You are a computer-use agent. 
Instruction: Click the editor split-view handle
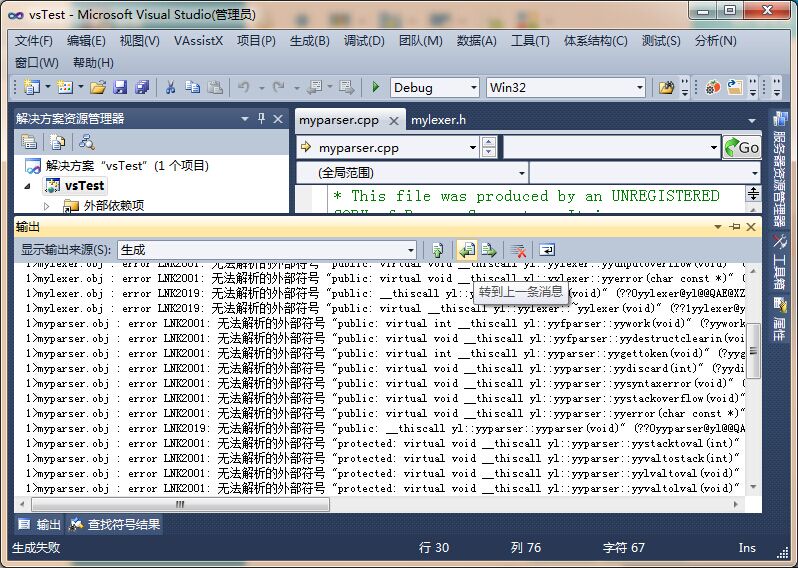(x=753, y=193)
